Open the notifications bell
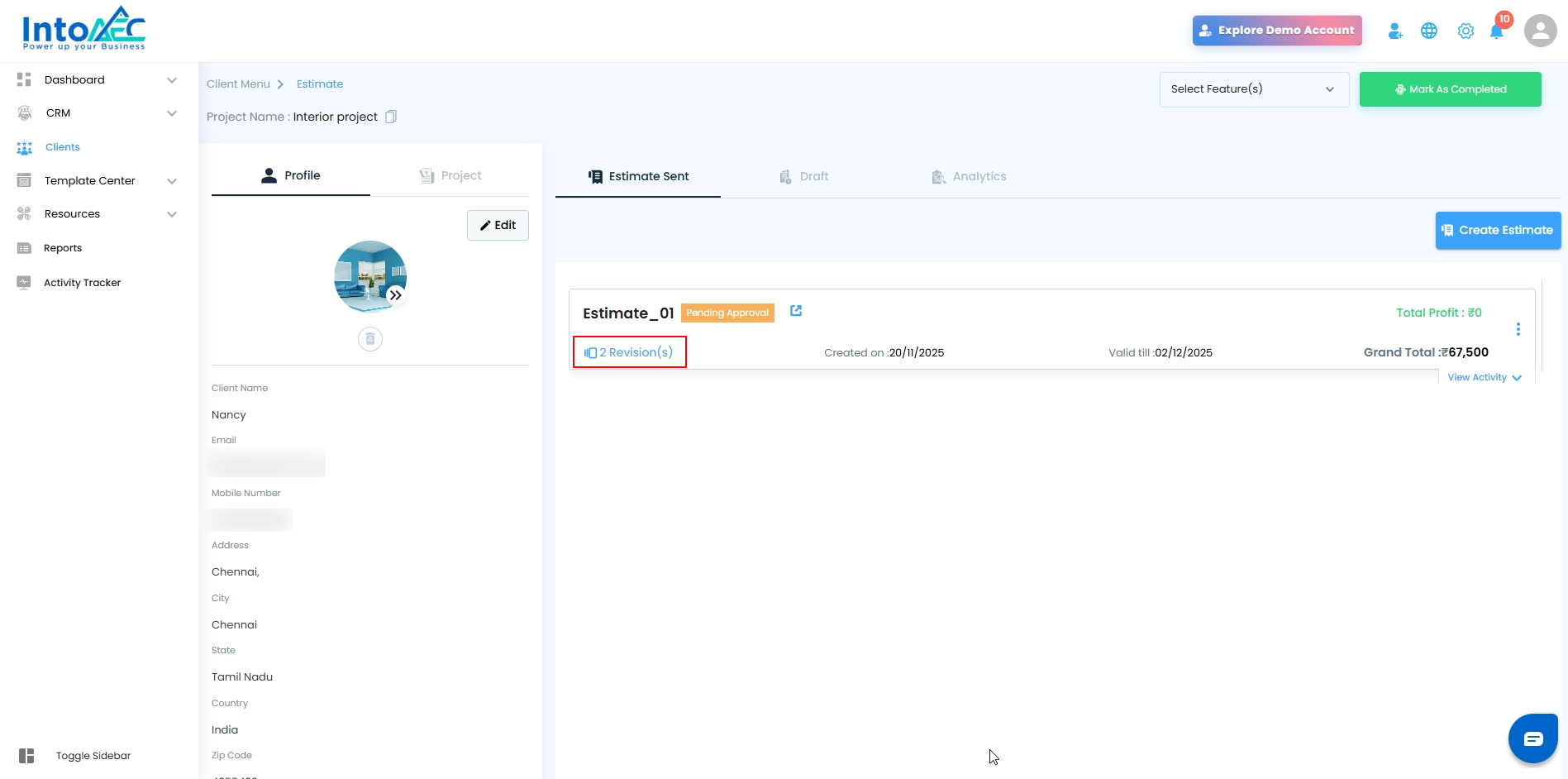1568x779 pixels. 1497,31
